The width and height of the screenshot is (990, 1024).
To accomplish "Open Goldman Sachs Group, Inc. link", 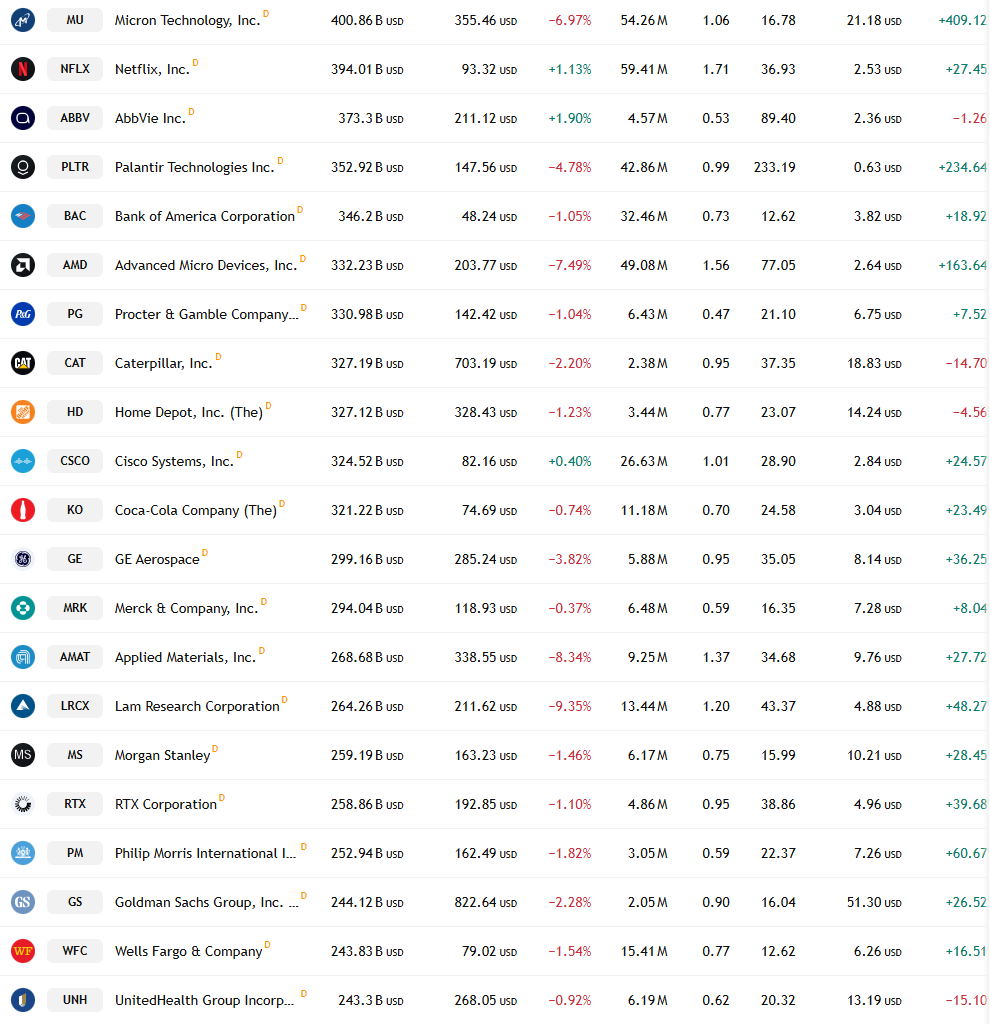I will pyautogui.click(x=207, y=903).
